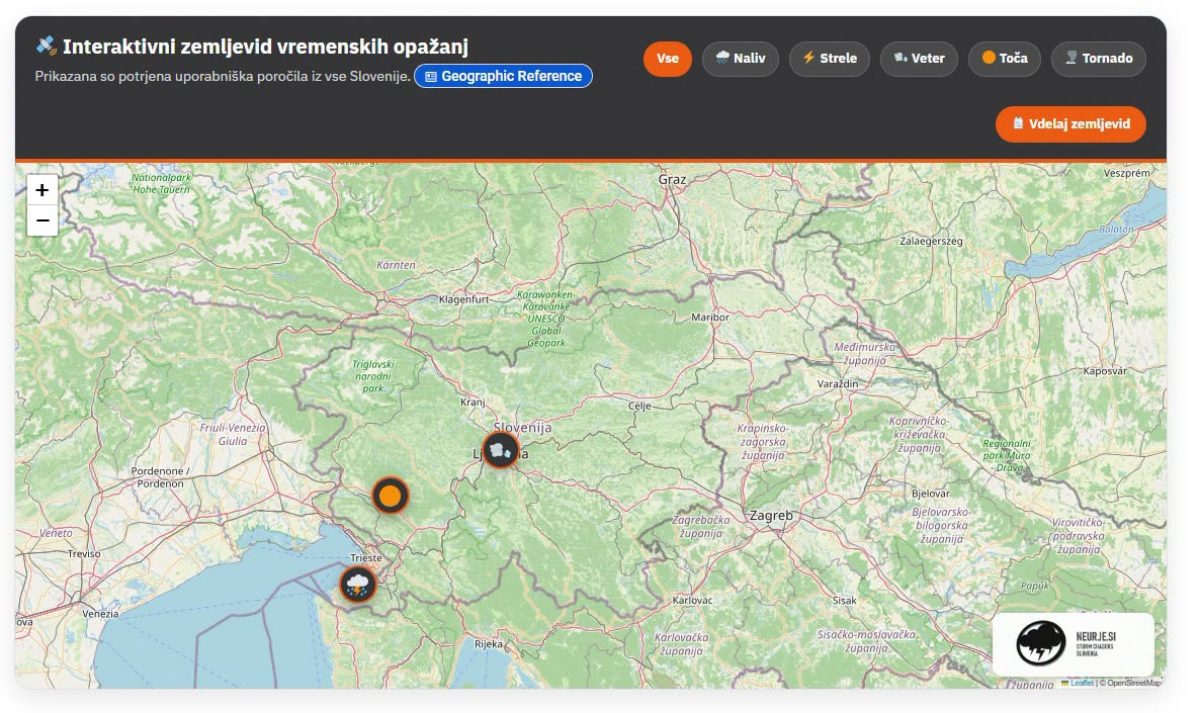Click the Karlovac town label

[x=693, y=600]
